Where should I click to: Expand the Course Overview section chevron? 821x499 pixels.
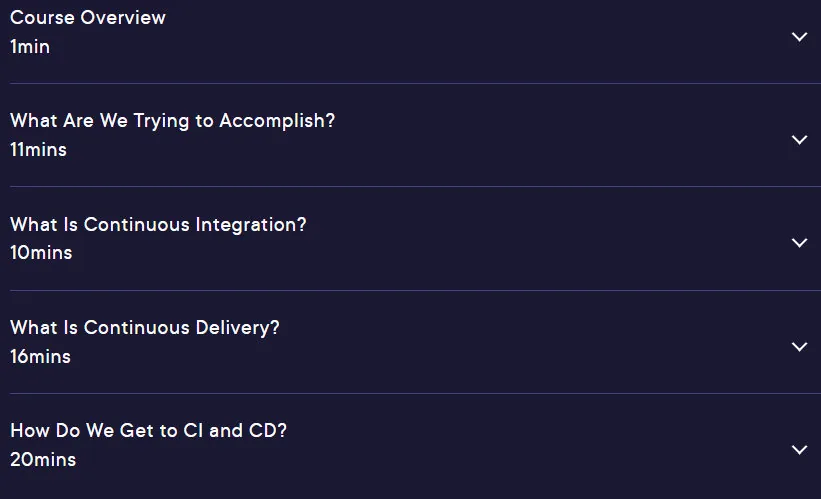click(x=799, y=37)
